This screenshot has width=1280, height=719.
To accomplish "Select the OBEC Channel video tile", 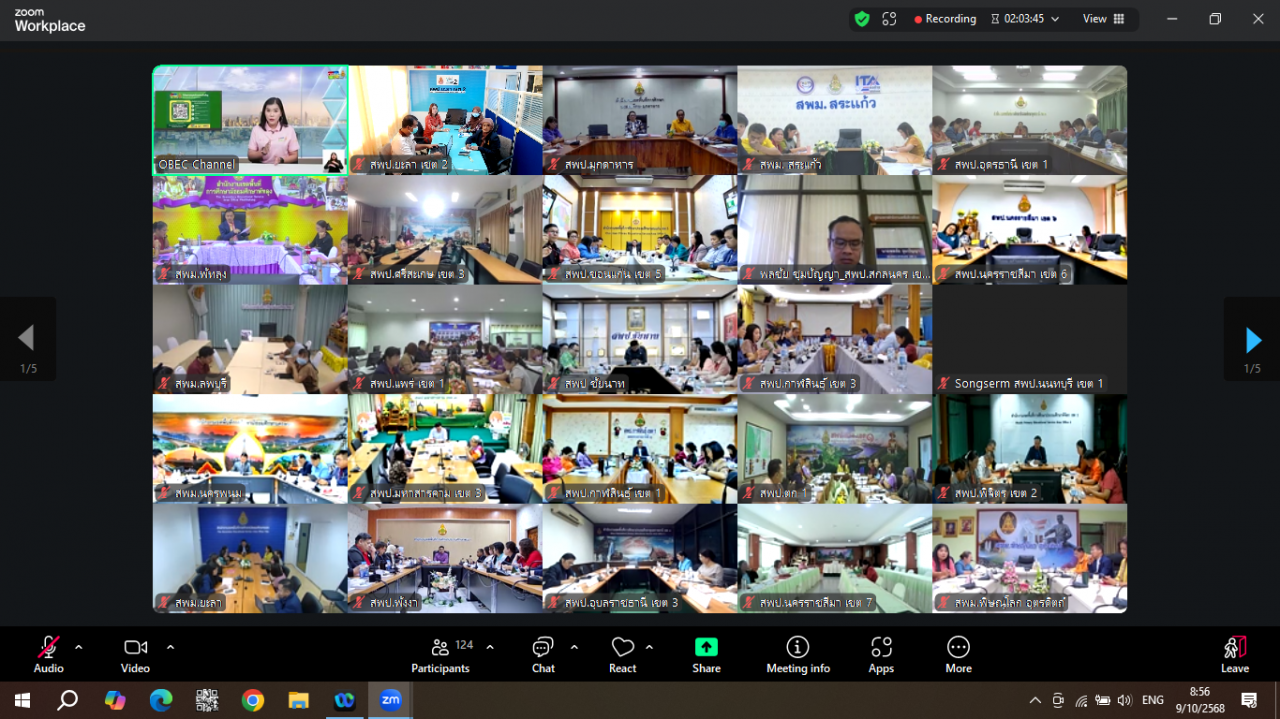I will pos(250,120).
